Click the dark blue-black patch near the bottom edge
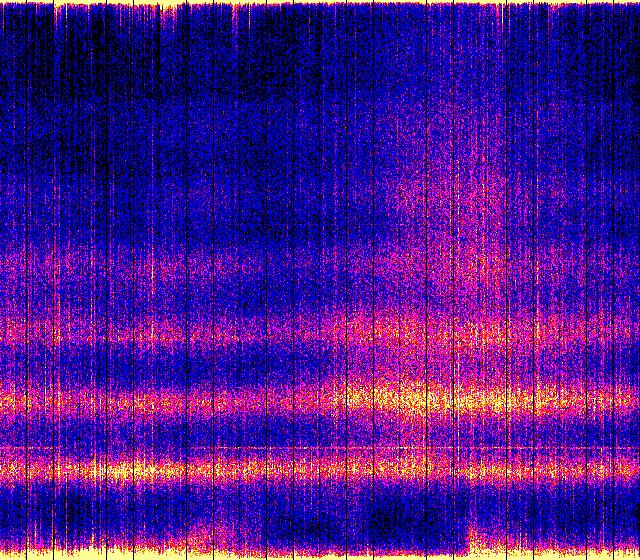The width and height of the screenshot is (640, 560). click(x=400, y=522)
